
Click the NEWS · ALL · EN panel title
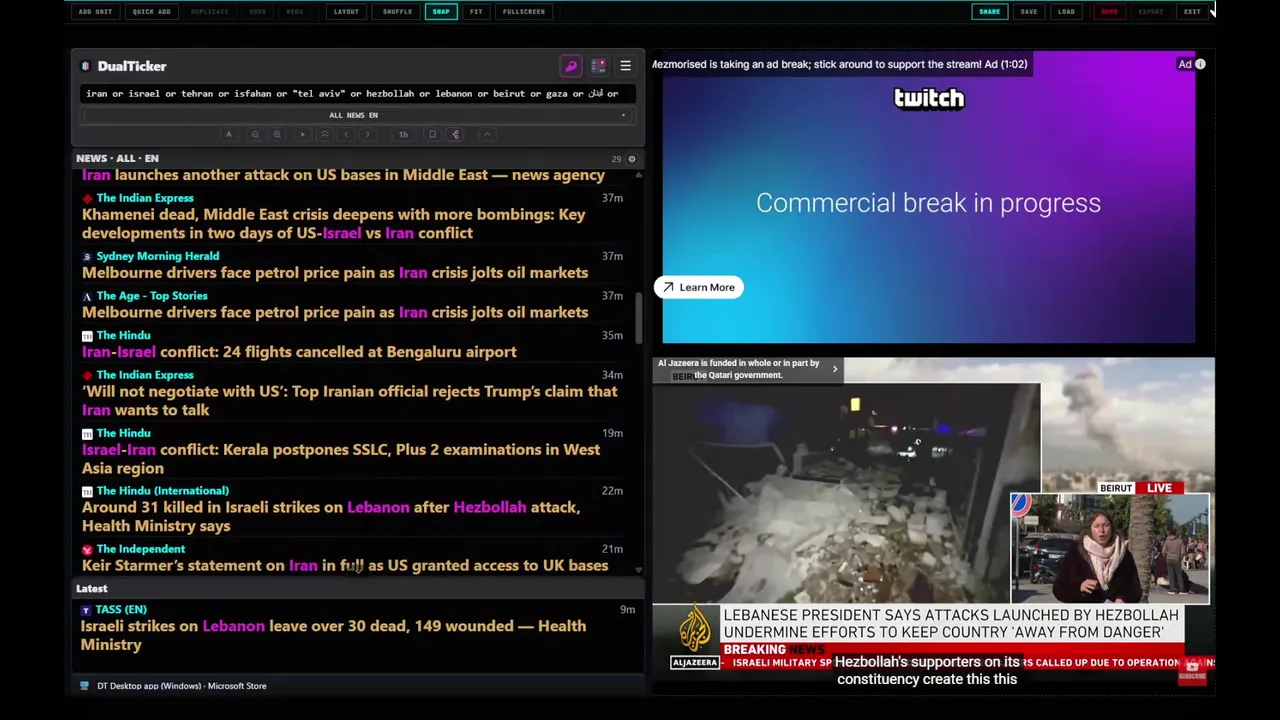[x=117, y=158]
